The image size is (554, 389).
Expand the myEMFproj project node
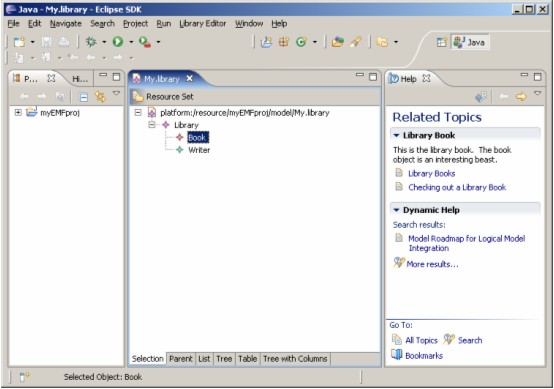coord(18,112)
